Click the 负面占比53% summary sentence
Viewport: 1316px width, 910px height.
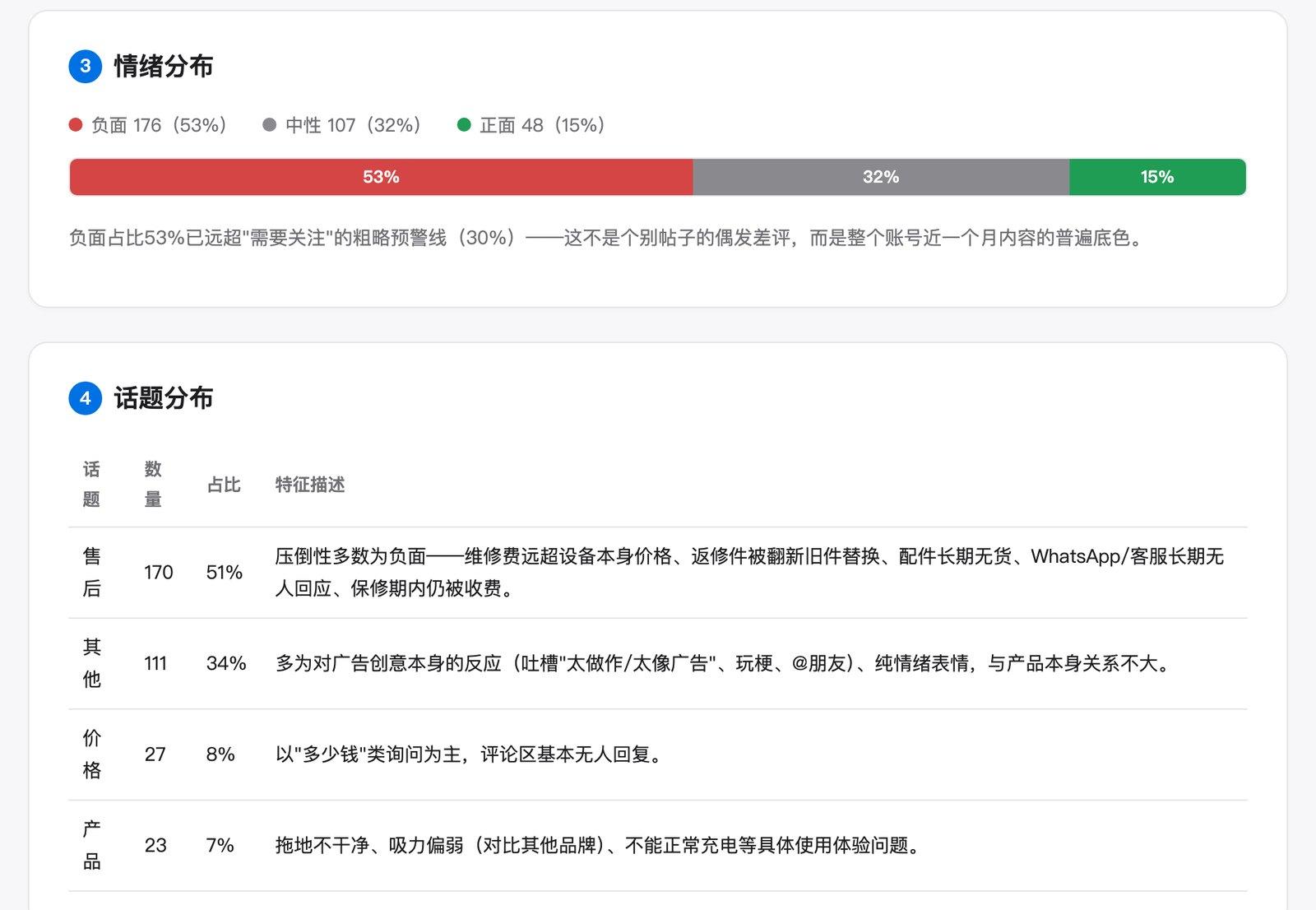tap(608, 238)
